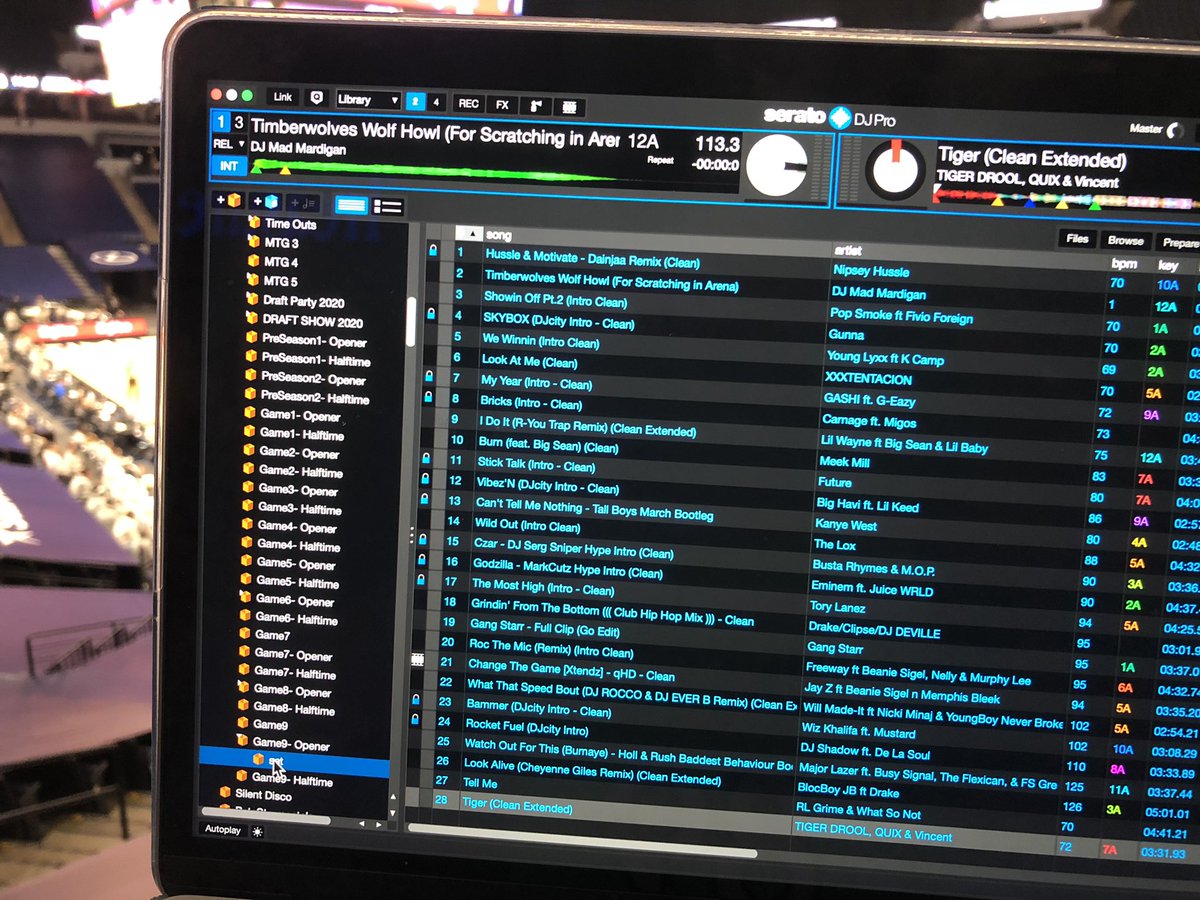Select deck 1 button
The width and height of the screenshot is (1200, 900).
click(221, 123)
